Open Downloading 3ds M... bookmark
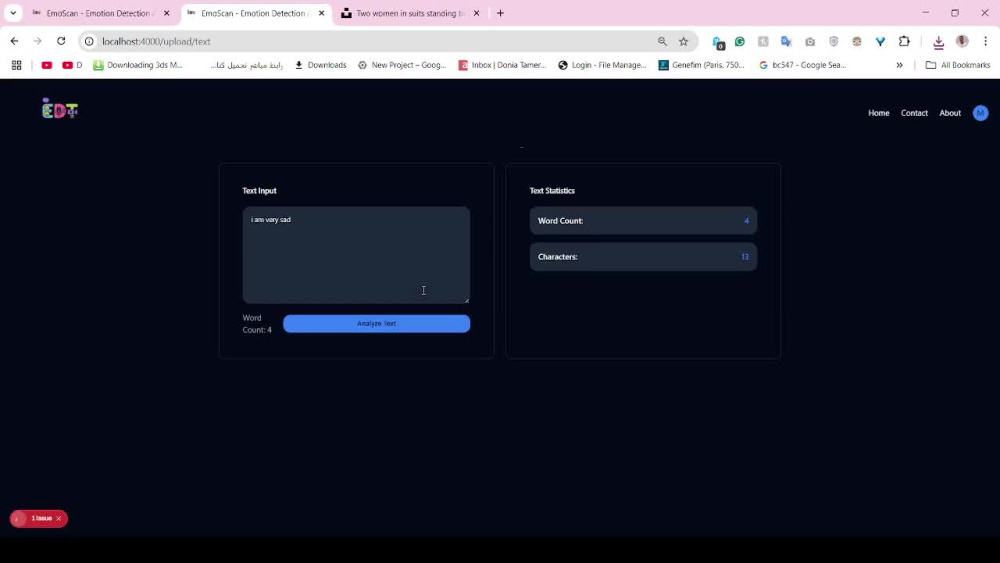The width and height of the screenshot is (1000, 563). click(x=138, y=65)
